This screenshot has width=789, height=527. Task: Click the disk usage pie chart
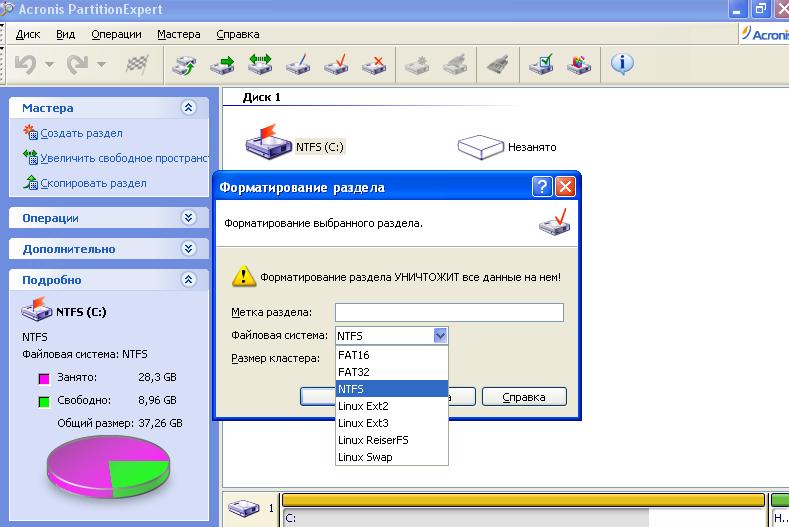click(x=108, y=467)
